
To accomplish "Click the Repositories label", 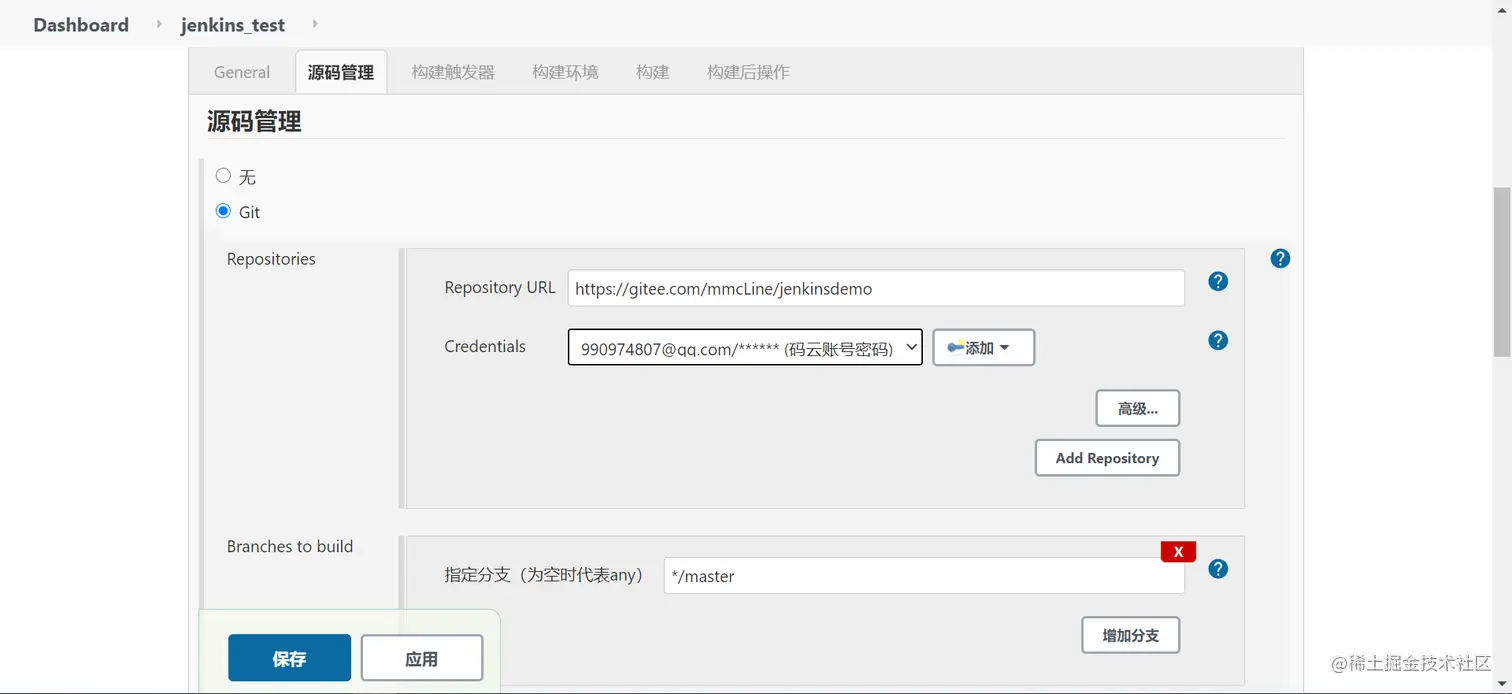I will point(271,259).
